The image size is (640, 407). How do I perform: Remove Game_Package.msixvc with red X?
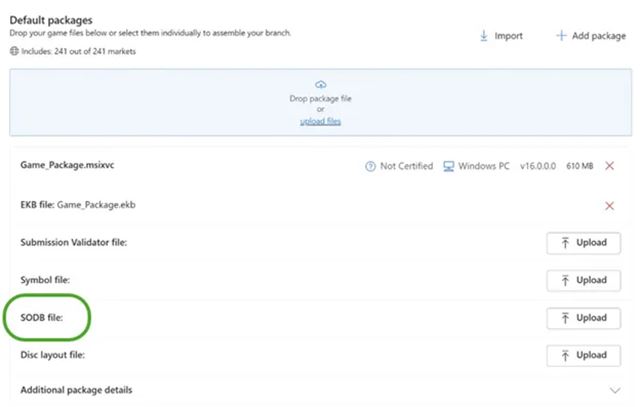click(x=609, y=166)
